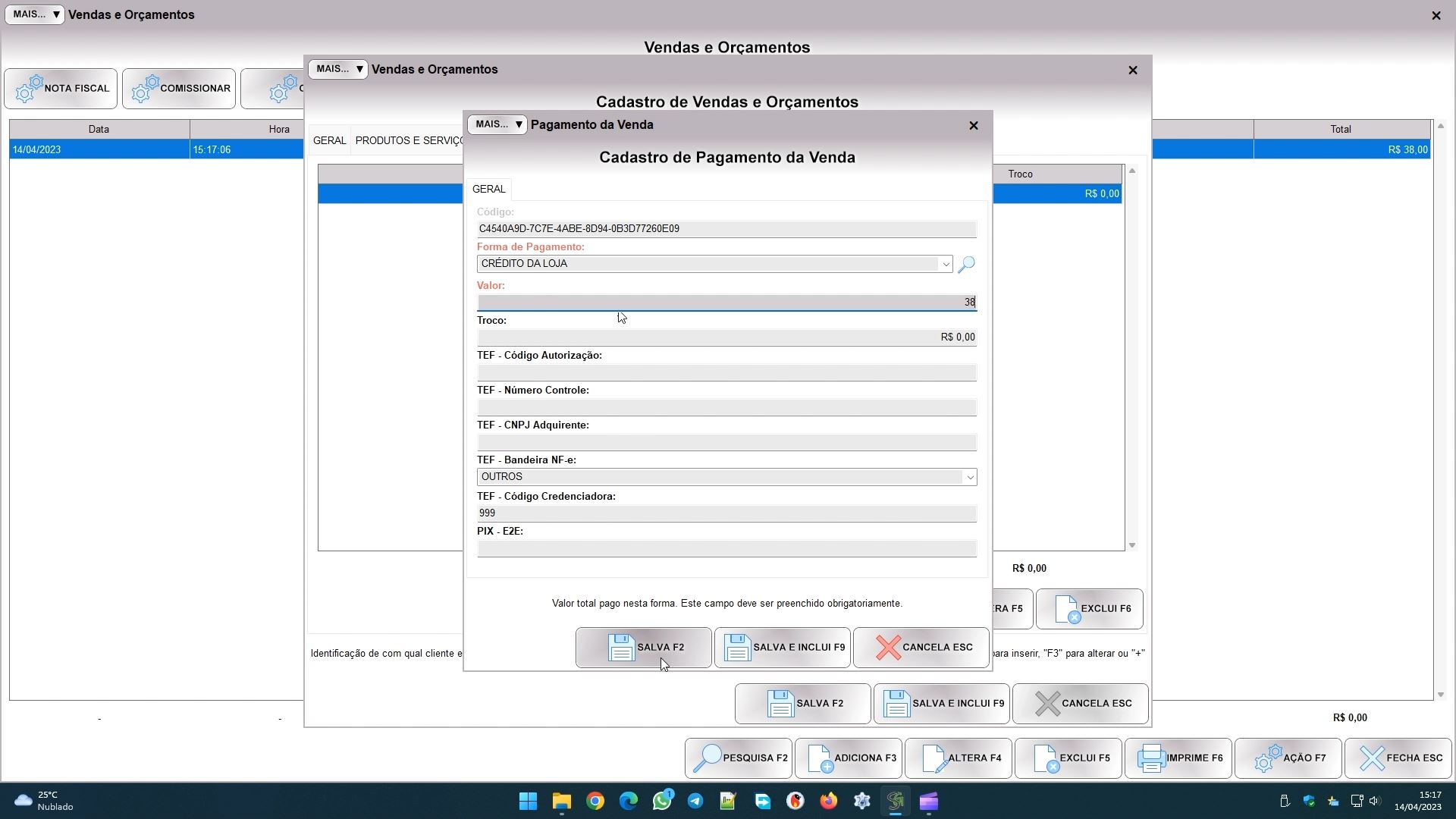Image resolution: width=1456 pixels, height=819 pixels.
Task: Open WhatsApp from the taskbar
Action: pos(662,801)
